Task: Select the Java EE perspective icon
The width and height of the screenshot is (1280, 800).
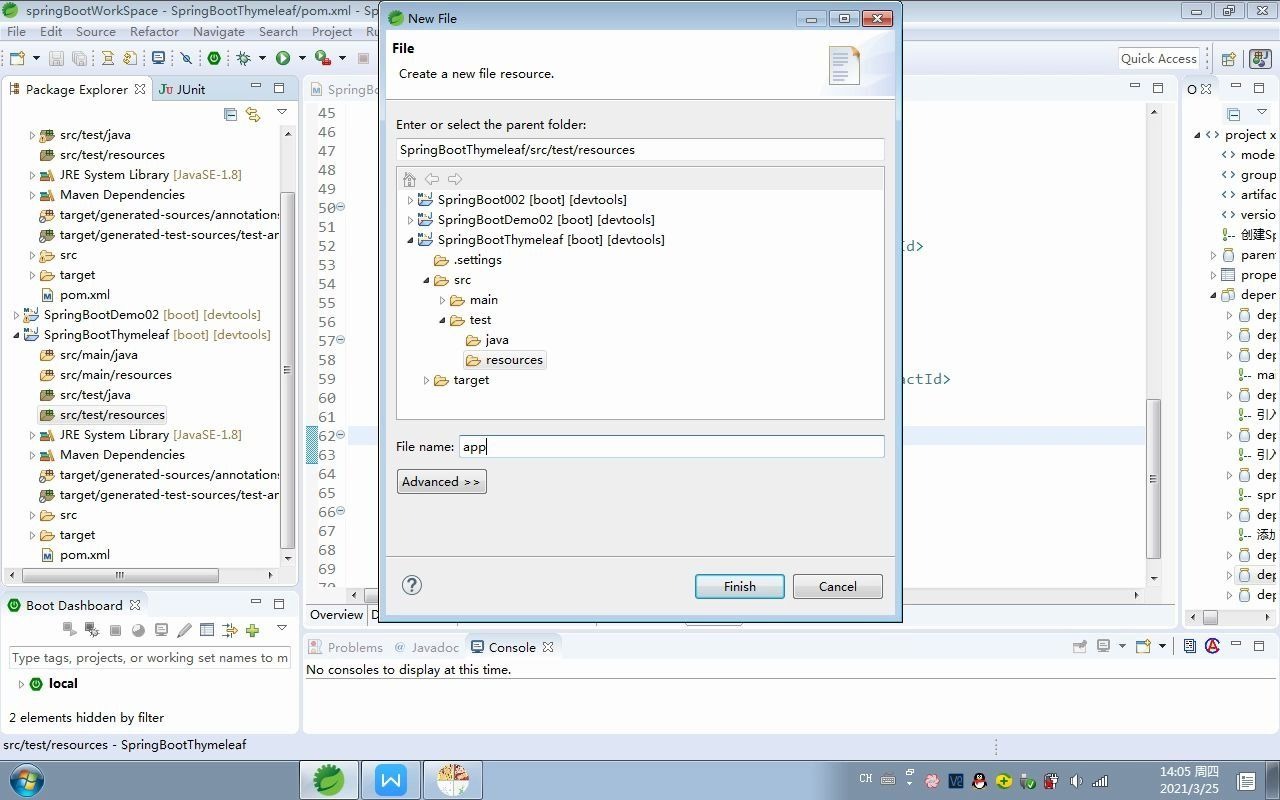Action: coord(1260,59)
